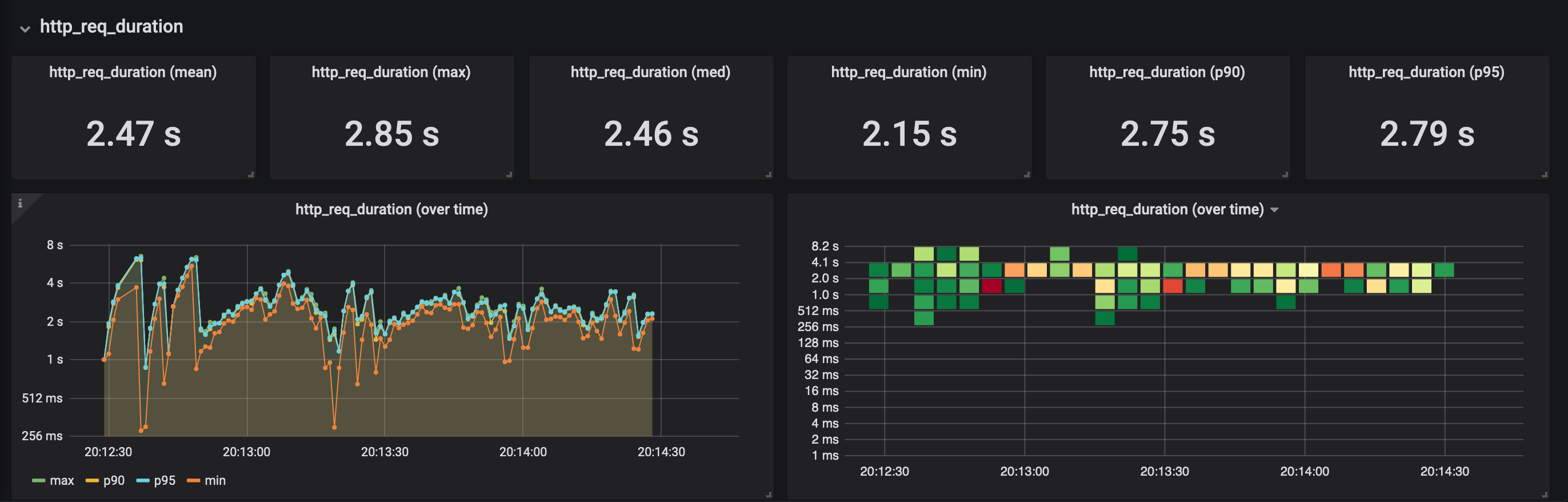Click the 20:13:30 time label on the heatmap
The width and height of the screenshot is (1568, 502).
pos(1165,472)
